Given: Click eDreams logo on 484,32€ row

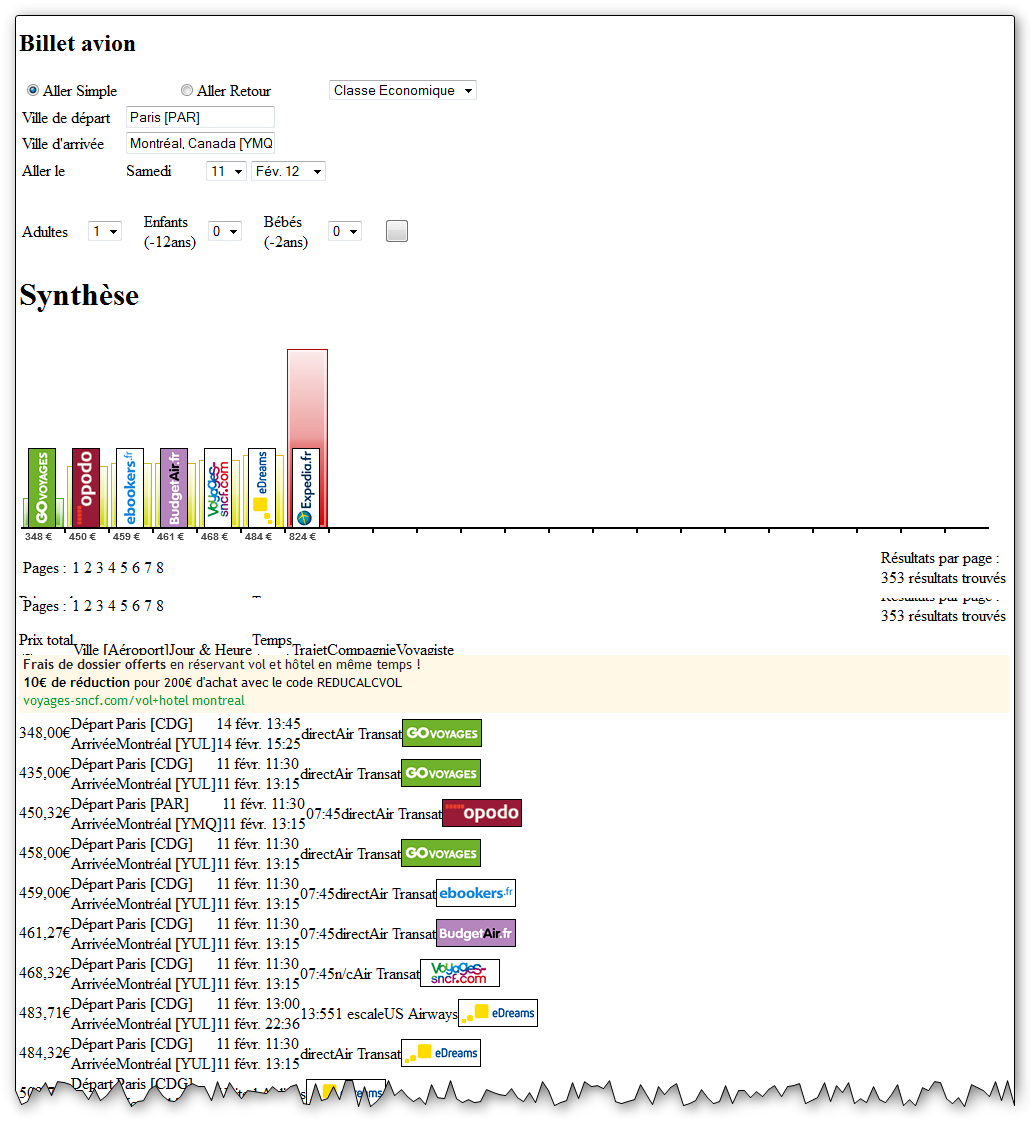Looking at the screenshot, I should coord(441,1053).
